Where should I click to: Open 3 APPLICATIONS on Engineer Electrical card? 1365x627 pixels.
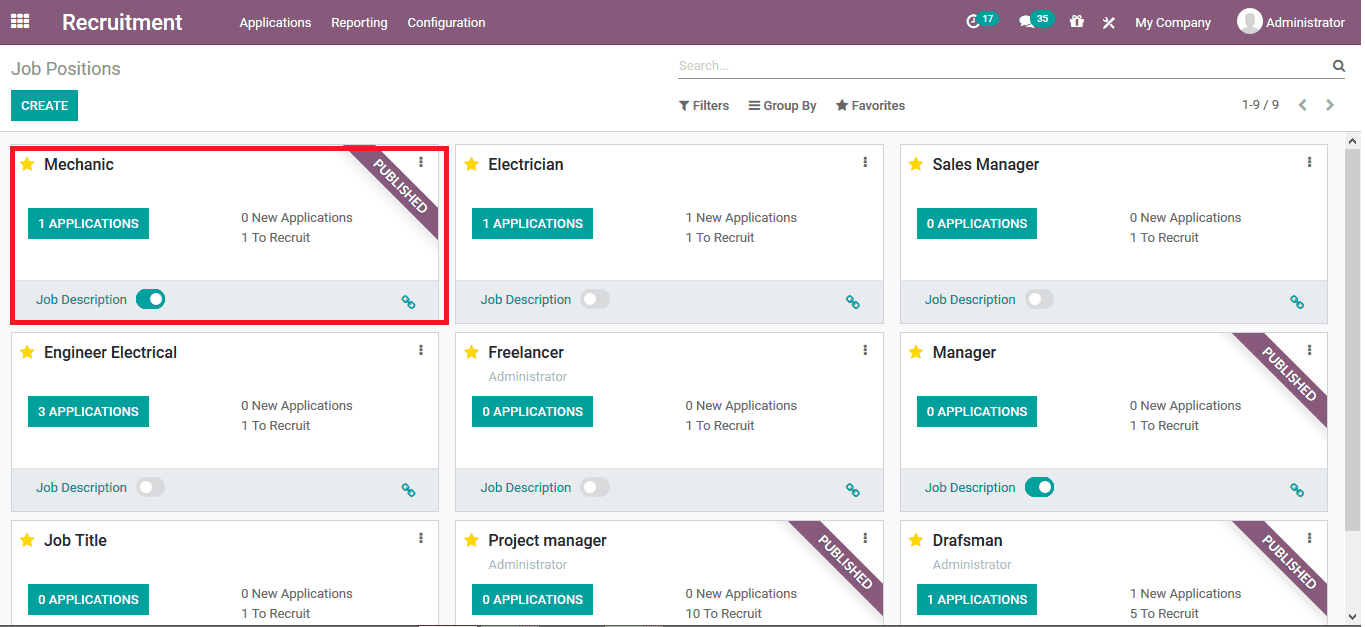[88, 411]
